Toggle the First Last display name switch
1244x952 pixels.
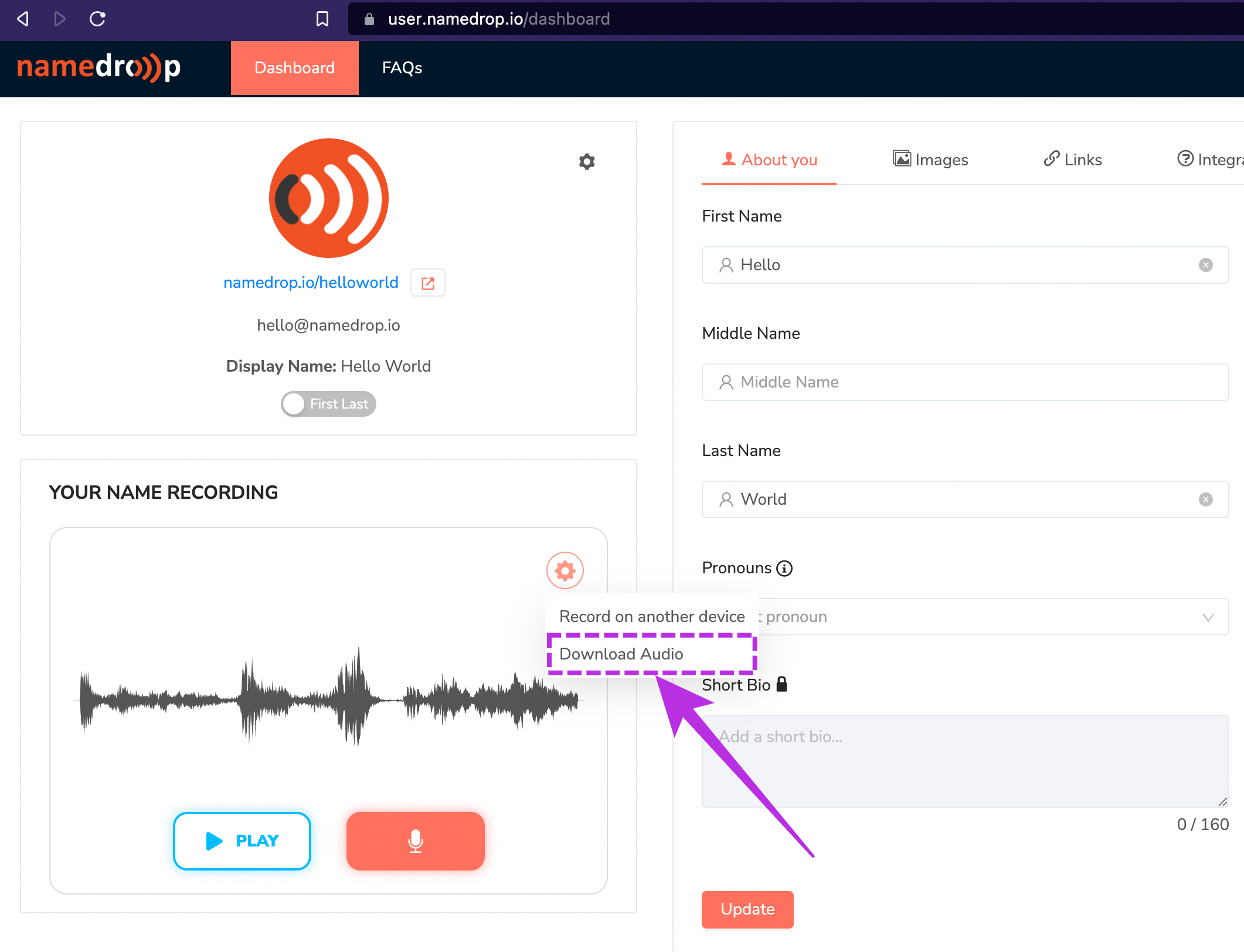click(328, 404)
